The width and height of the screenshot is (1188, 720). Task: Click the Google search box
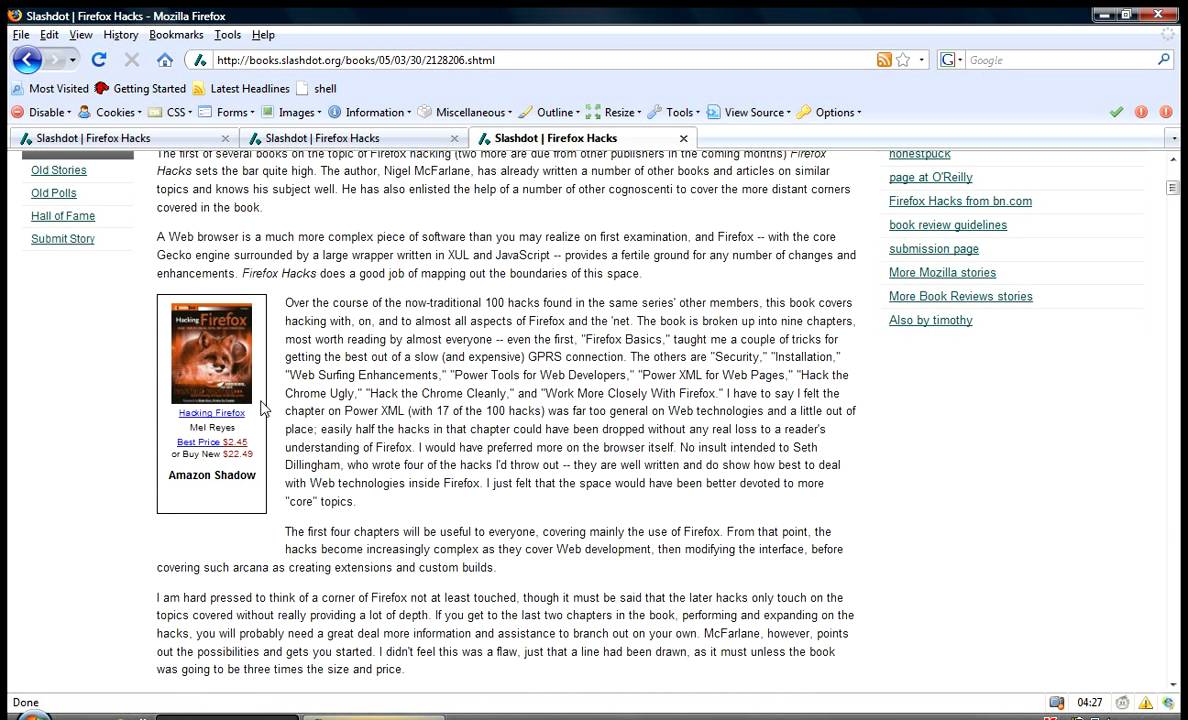(x=1061, y=60)
